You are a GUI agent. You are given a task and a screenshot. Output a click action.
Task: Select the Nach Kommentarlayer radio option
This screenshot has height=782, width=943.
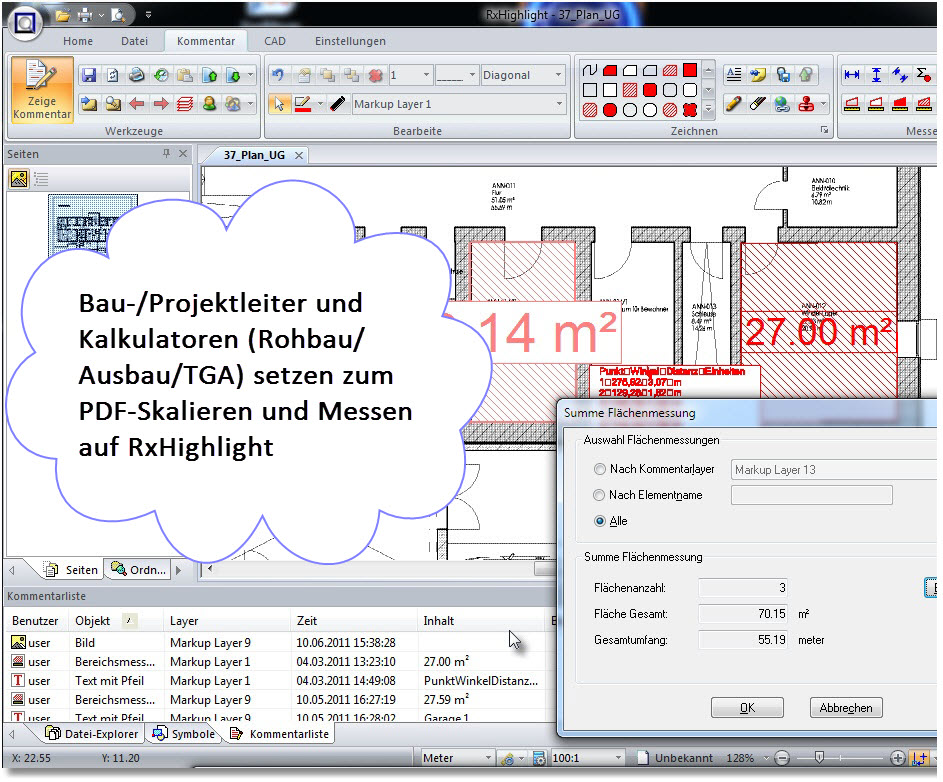(x=599, y=470)
